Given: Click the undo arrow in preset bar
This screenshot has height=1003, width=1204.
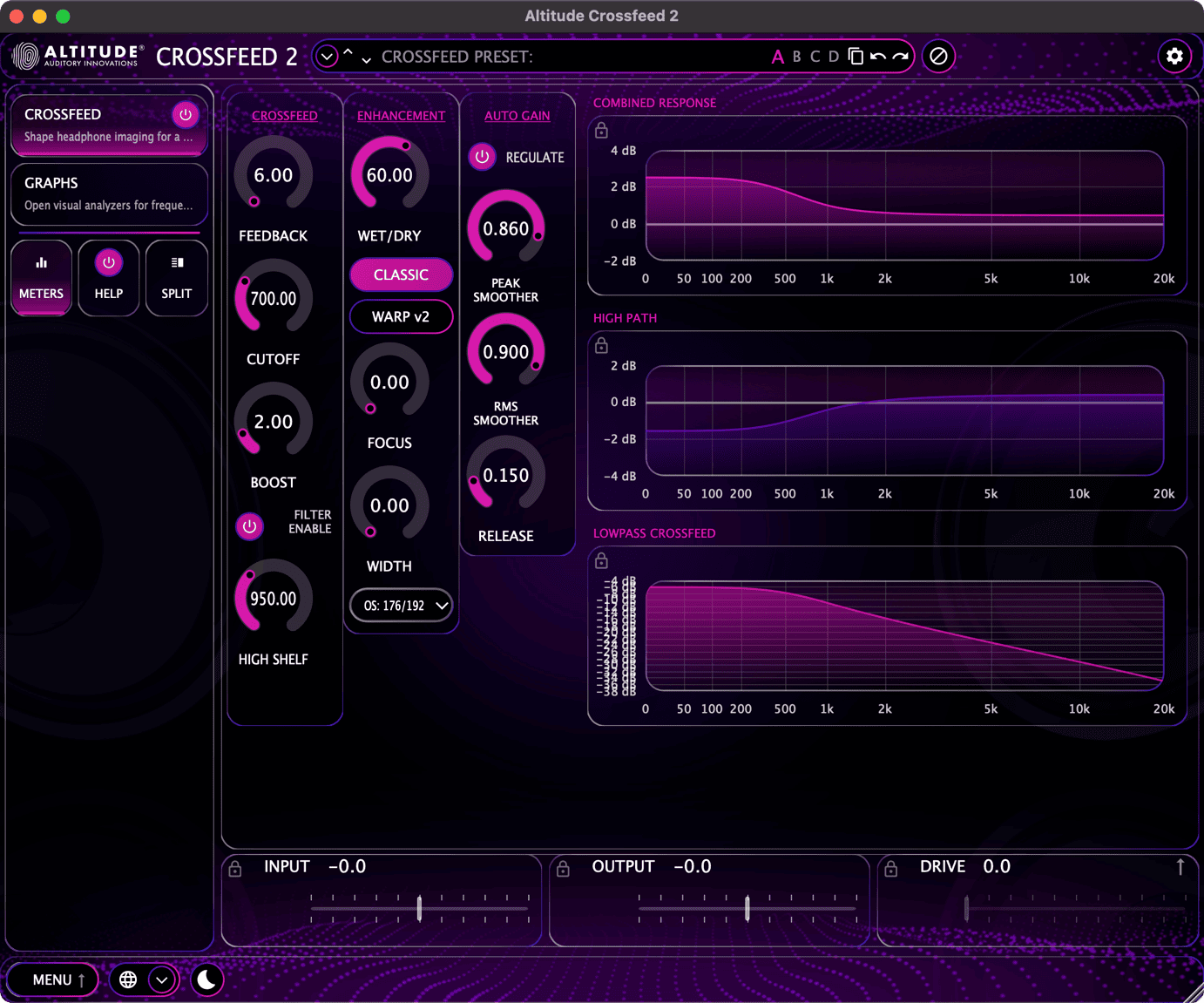Looking at the screenshot, I should (x=878, y=57).
